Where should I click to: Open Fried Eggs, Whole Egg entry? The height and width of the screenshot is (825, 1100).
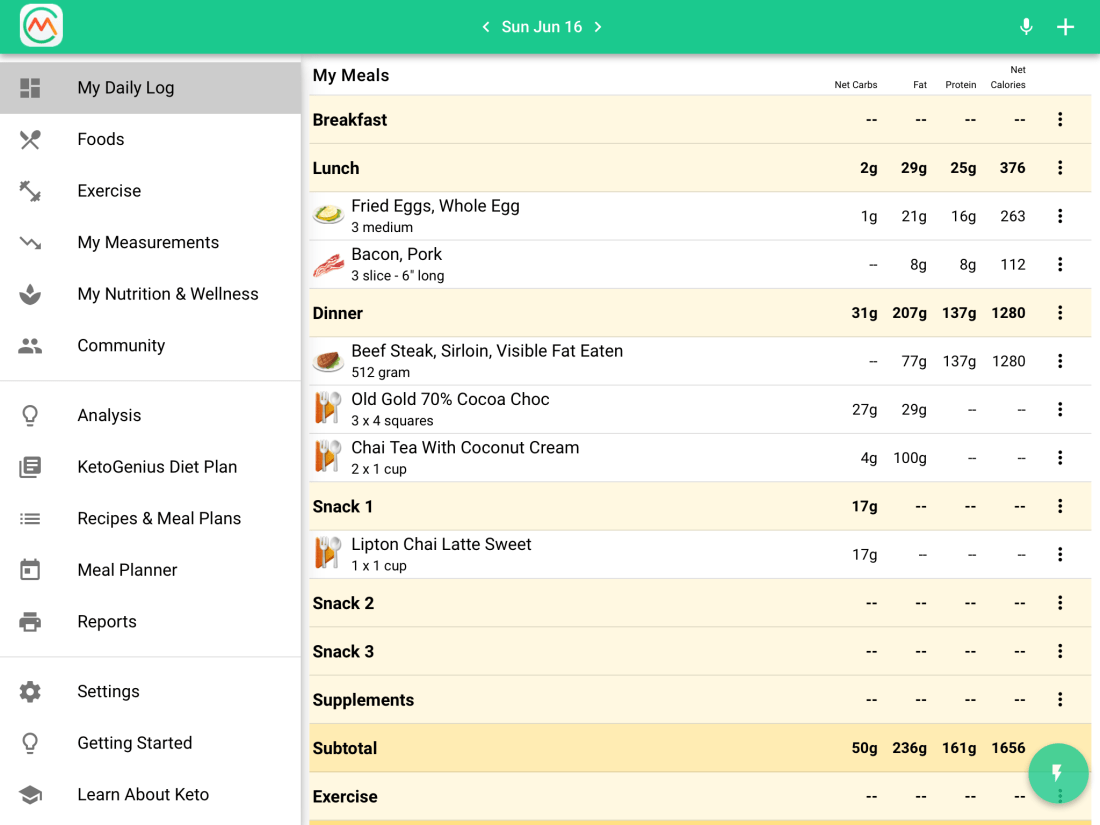(x=435, y=215)
